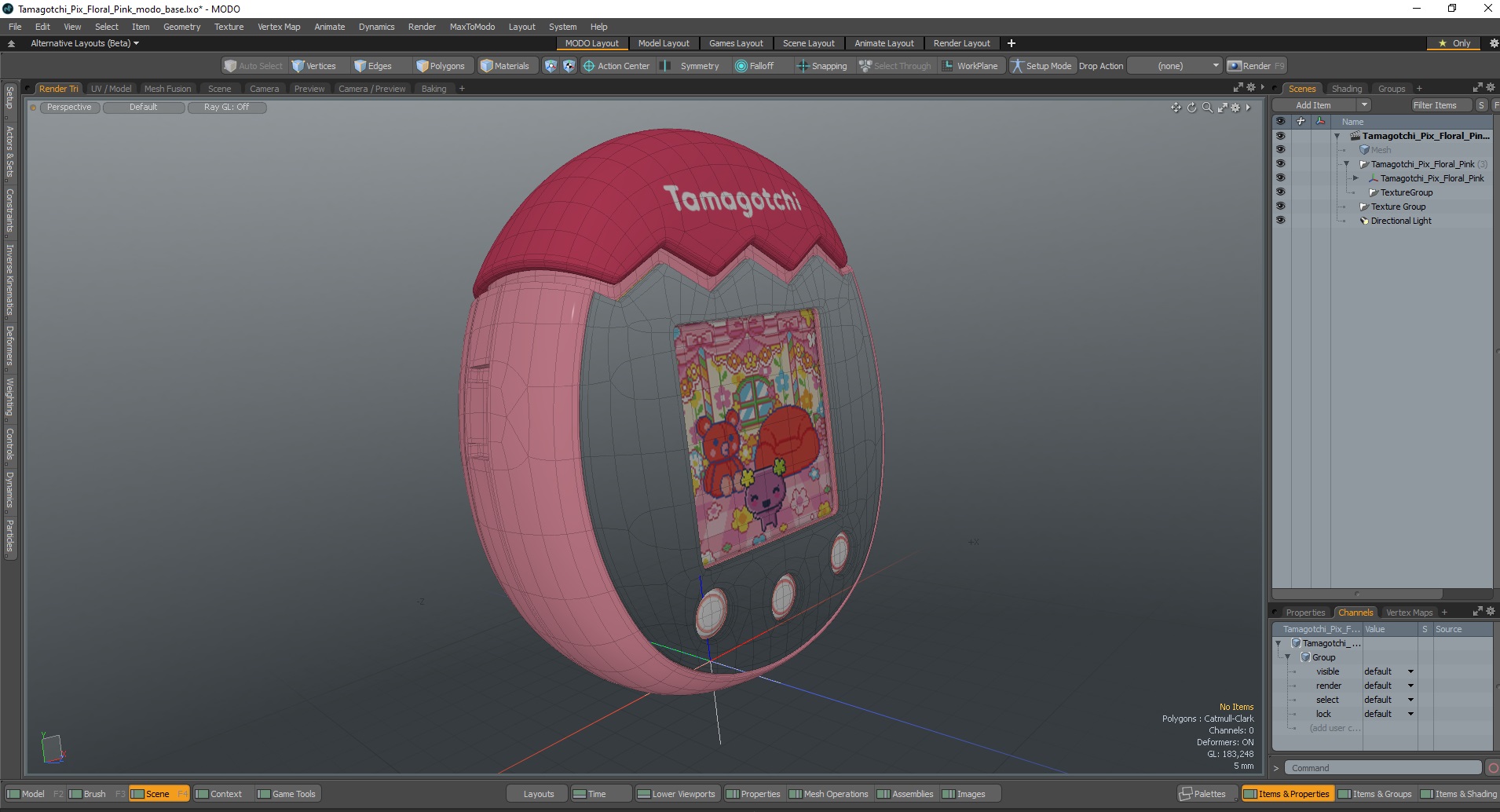The width and height of the screenshot is (1500, 812).
Task: Toggle visibility of Texture Group row
Action: coord(1280,206)
